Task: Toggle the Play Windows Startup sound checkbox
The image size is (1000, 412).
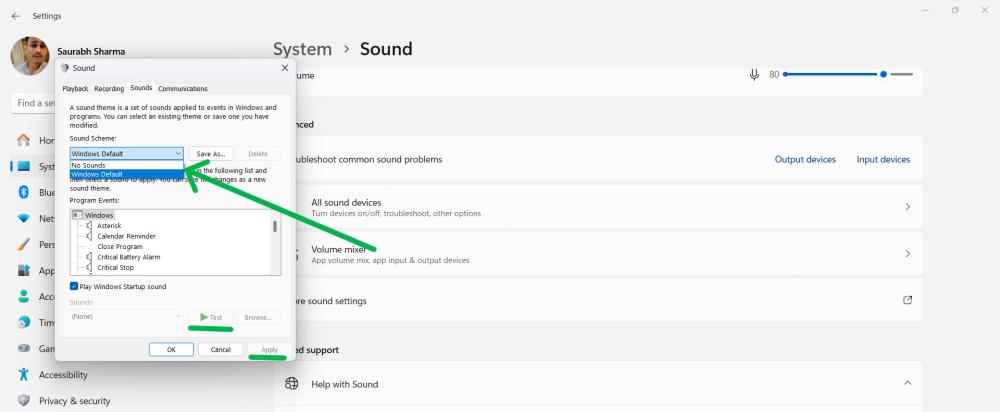Action: [75, 286]
